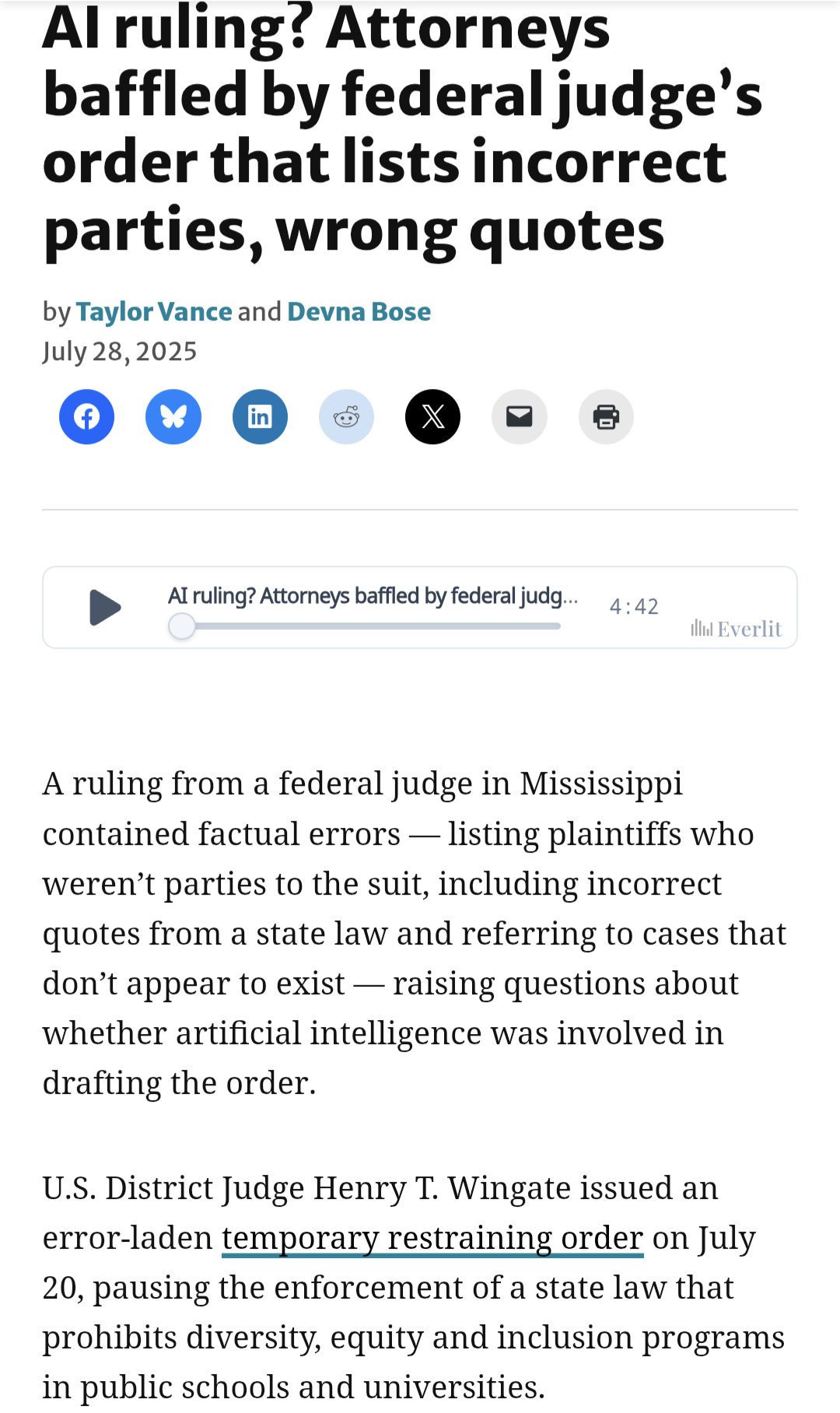Click the audio progress slider handle
The image size is (840, 1413).
[x=182, y=626]
